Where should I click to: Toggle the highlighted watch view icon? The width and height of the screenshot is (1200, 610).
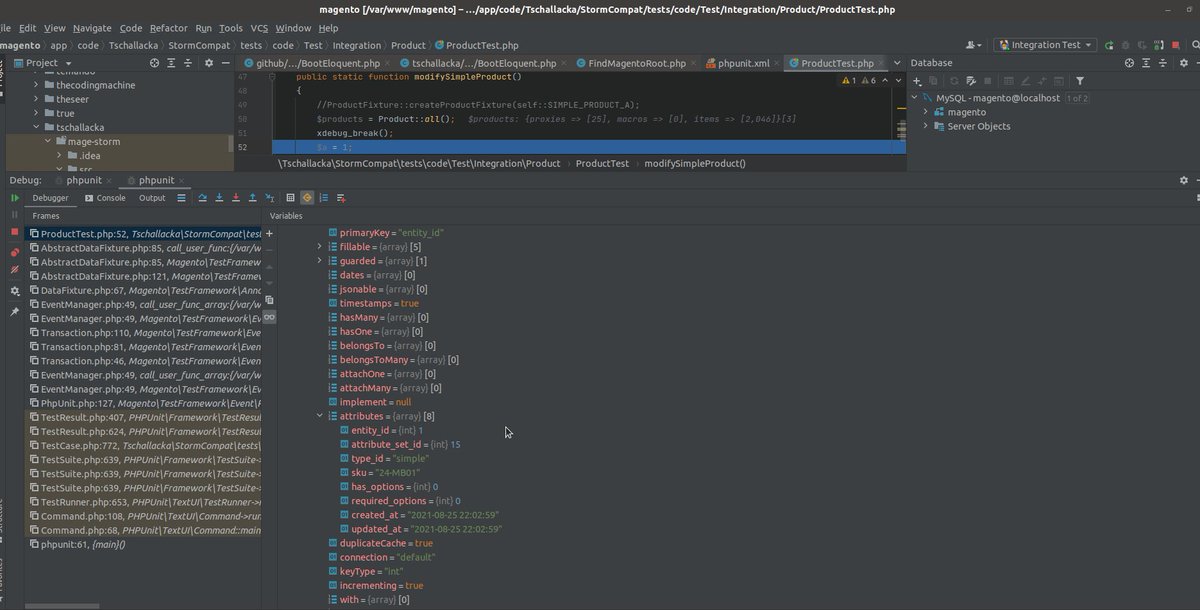click(x=307, y=198)
